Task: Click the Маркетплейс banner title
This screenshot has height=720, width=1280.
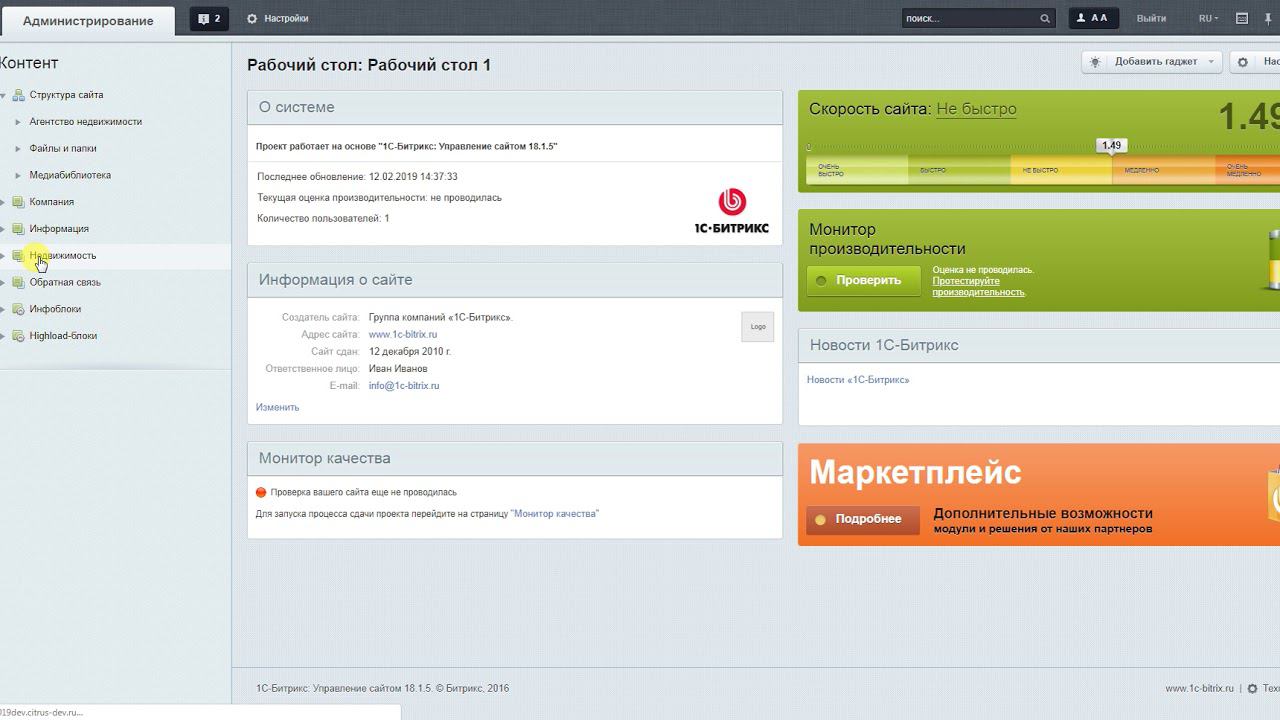Action: pyautogui.click(x=915, y=472)
